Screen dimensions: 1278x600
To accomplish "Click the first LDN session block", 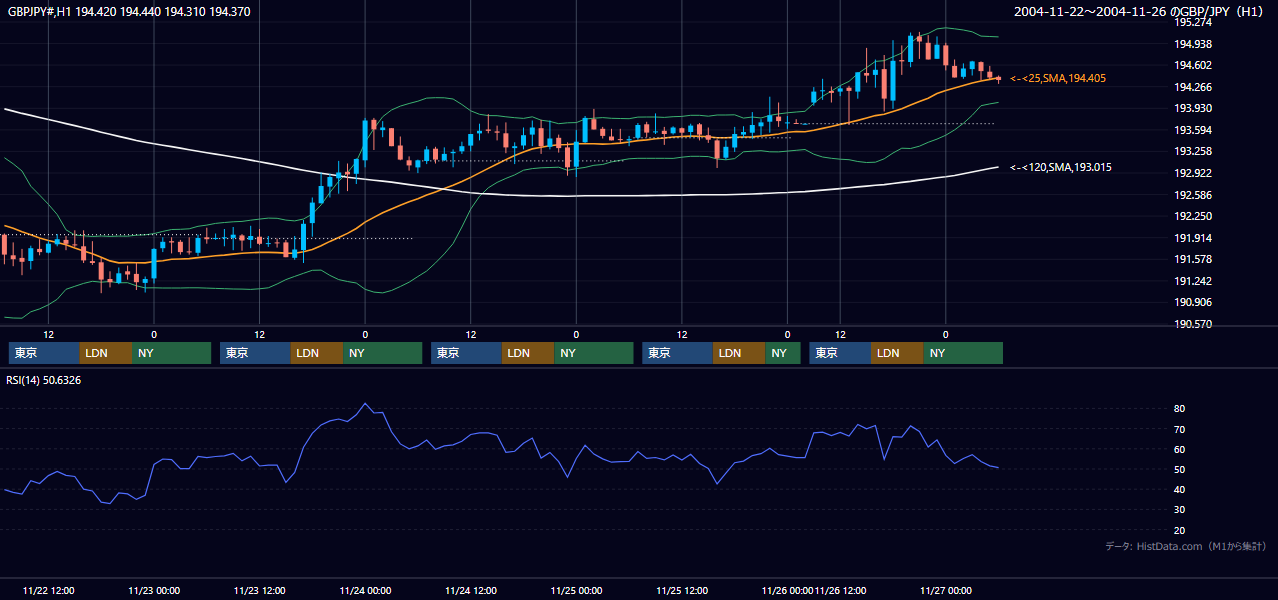I will click(x=106, y=353).
